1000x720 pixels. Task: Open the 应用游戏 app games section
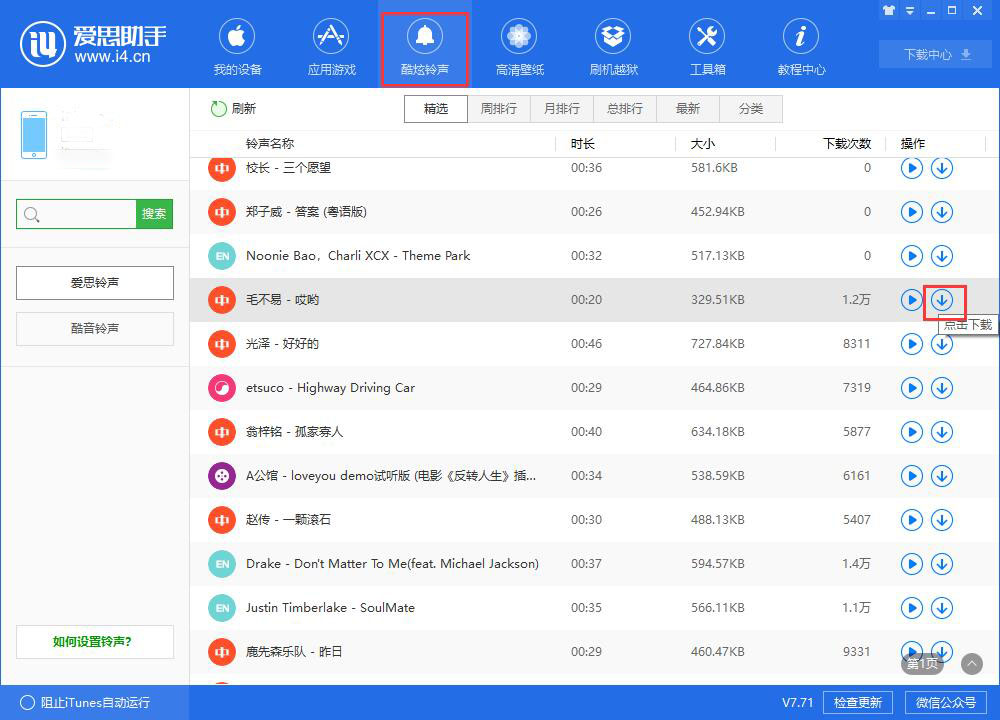[330, 46]
